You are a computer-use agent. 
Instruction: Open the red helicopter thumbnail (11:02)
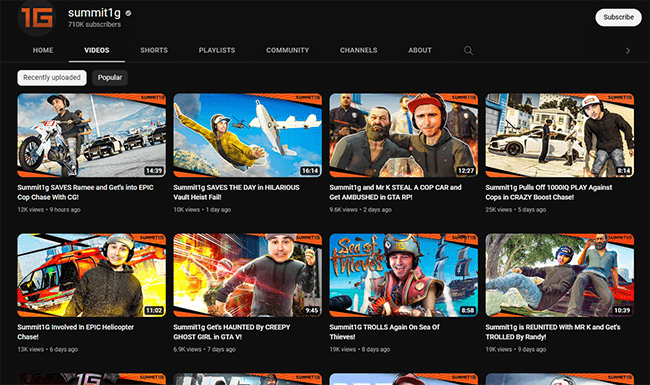pos(92,275)
